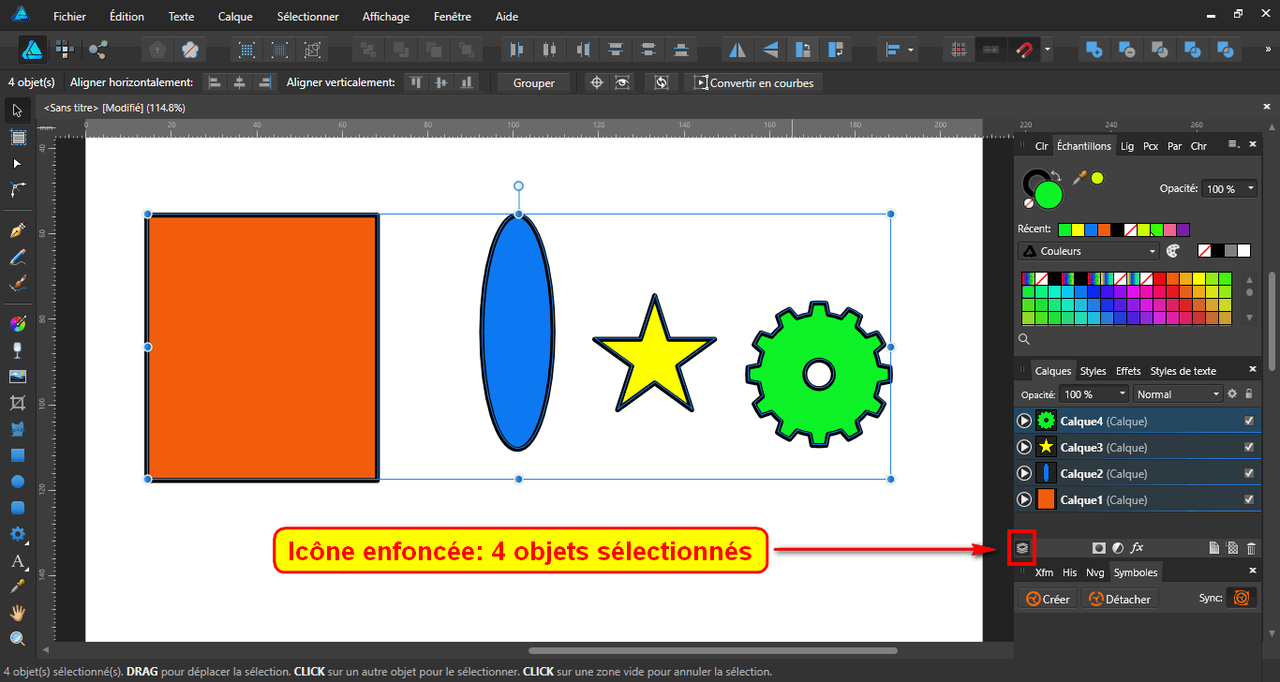The height and width of the screenshot is (682, 1280).
Task: Open the Affichage menu
Action: click(x=386, y=16)
